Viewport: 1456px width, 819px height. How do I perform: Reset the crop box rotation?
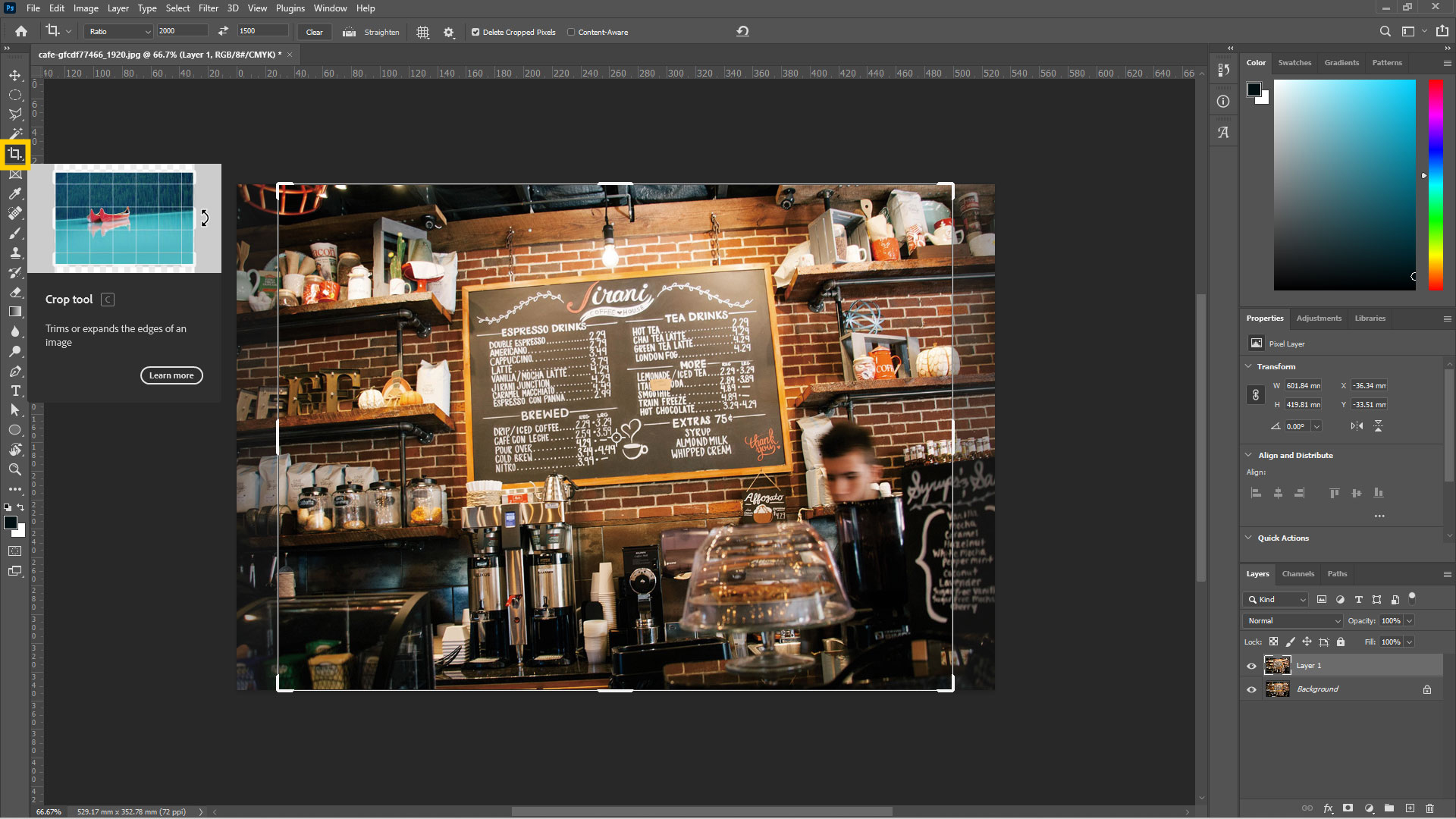742,31
